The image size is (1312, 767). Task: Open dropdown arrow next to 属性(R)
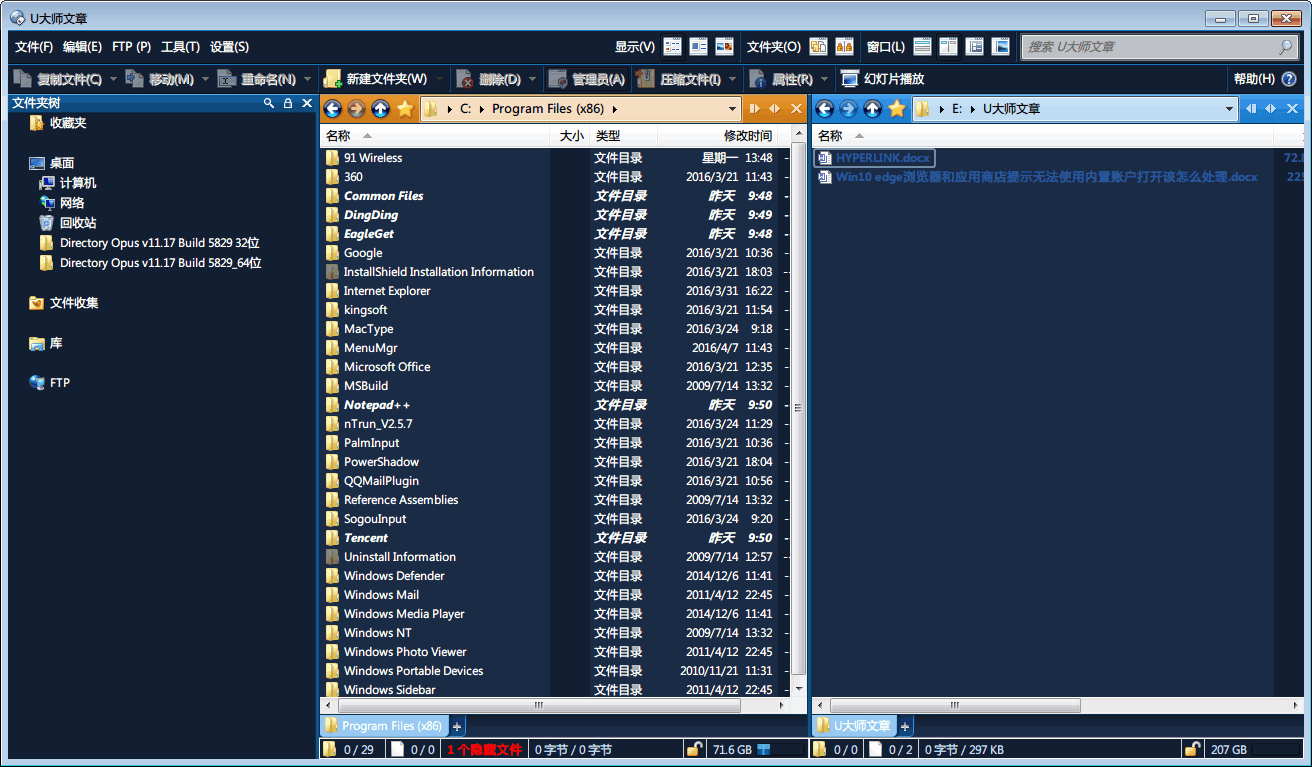pos(824,79)
